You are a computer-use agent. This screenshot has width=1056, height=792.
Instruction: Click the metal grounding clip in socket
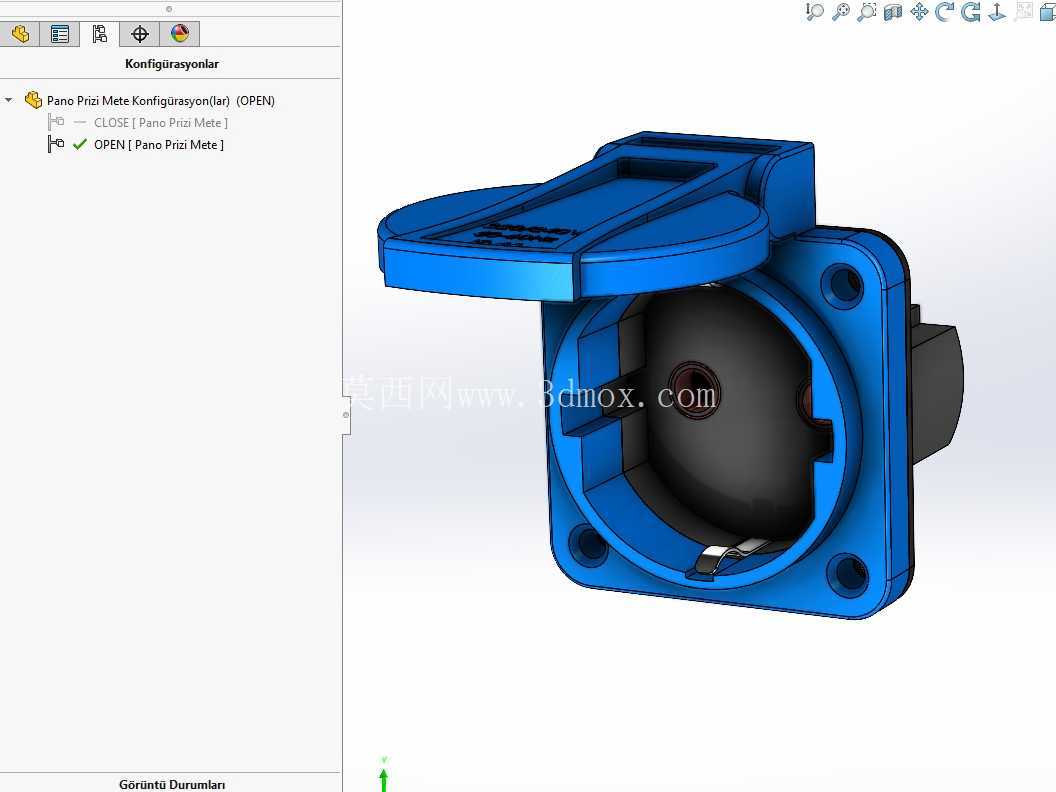click(731, 556)
